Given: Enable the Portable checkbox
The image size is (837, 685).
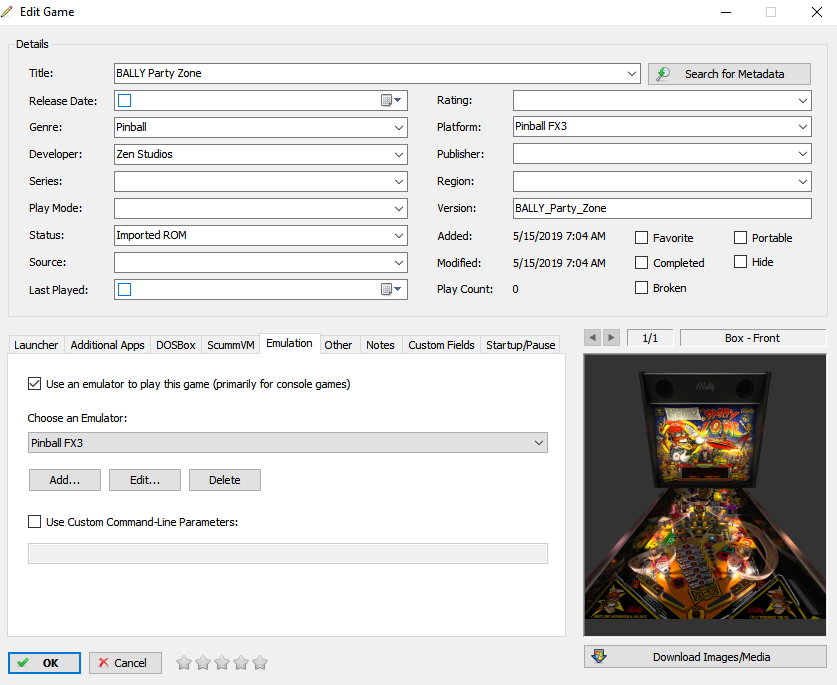Looking at the screenshot, I should point(740,238).
